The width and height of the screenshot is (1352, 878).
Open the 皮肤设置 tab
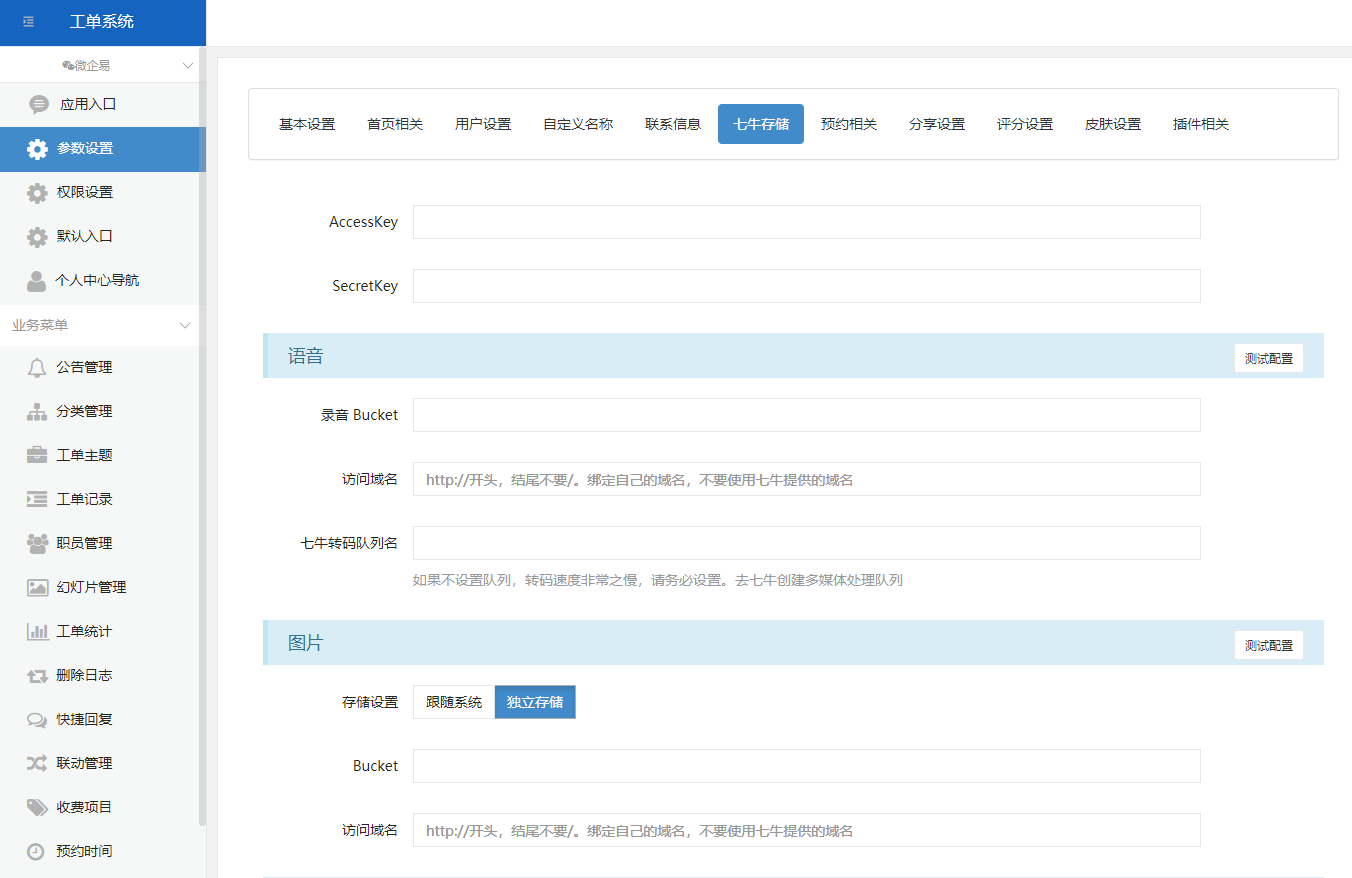pyautogui.click(x=1113, y=124)
